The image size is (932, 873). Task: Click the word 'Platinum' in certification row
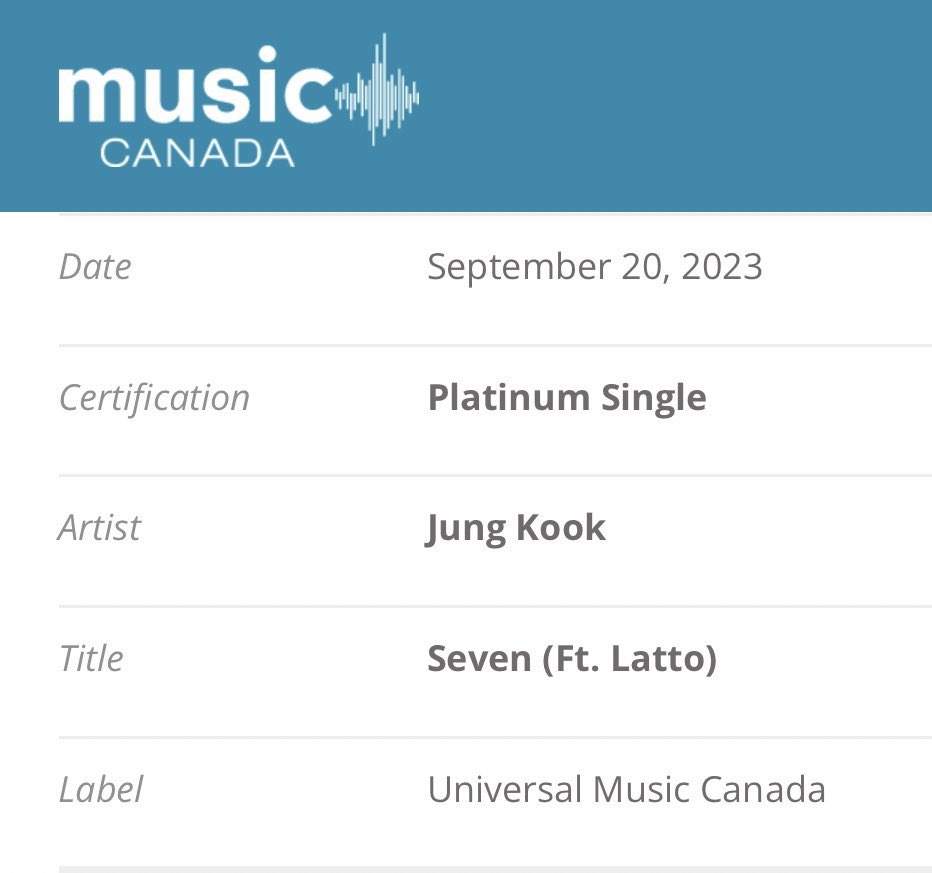coord(509,398)
